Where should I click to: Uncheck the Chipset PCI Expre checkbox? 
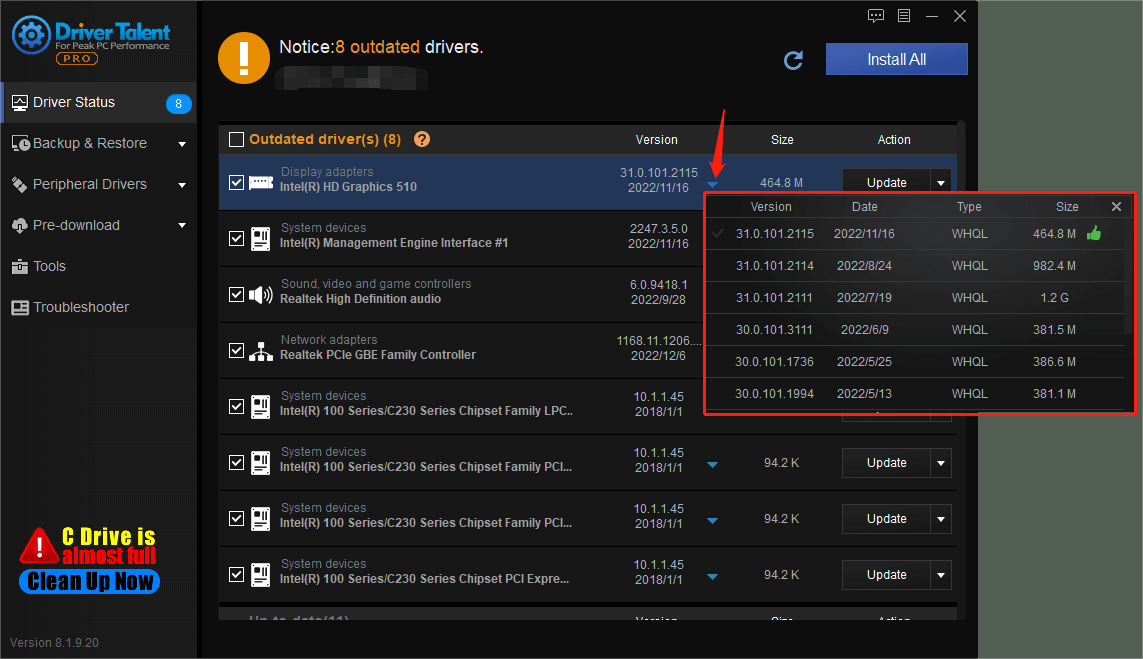[236, 574]
